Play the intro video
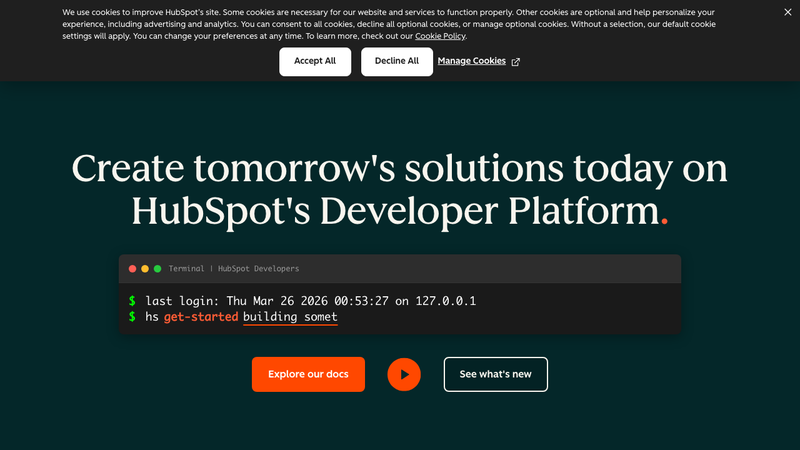800x450 pixels. point(404,374)
